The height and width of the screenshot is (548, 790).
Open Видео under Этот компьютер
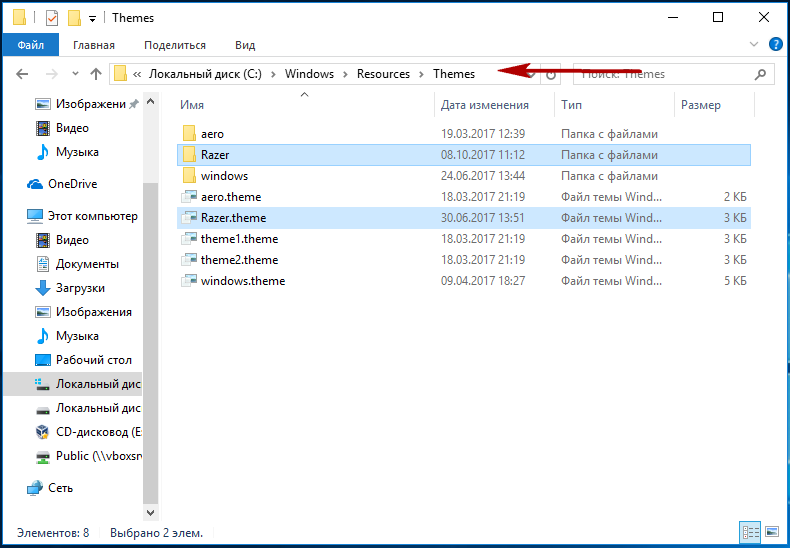click(72, 240)
